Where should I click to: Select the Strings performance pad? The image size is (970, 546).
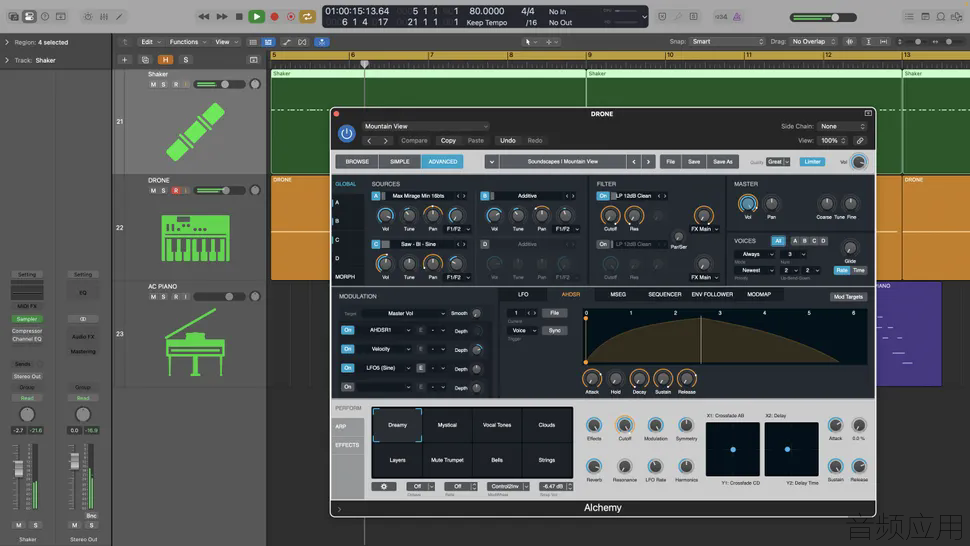[x=547, y=460]
